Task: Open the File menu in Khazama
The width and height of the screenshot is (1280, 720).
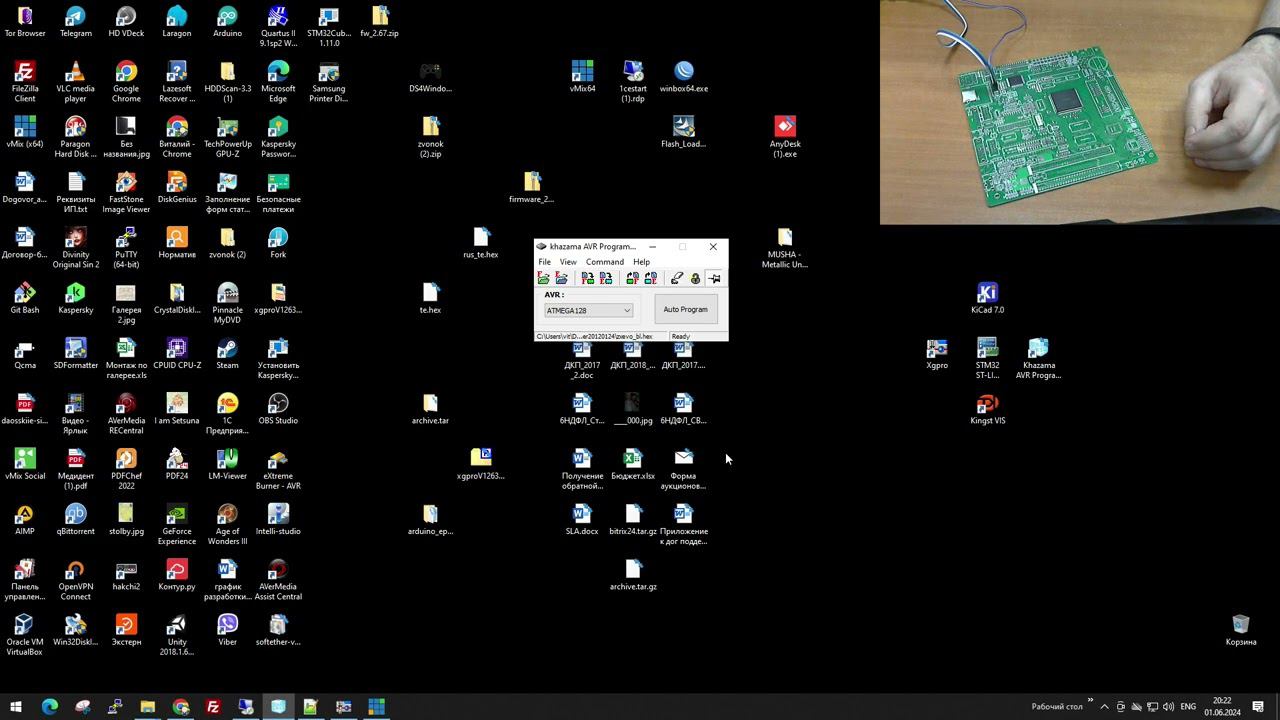Action: (544, 262)
